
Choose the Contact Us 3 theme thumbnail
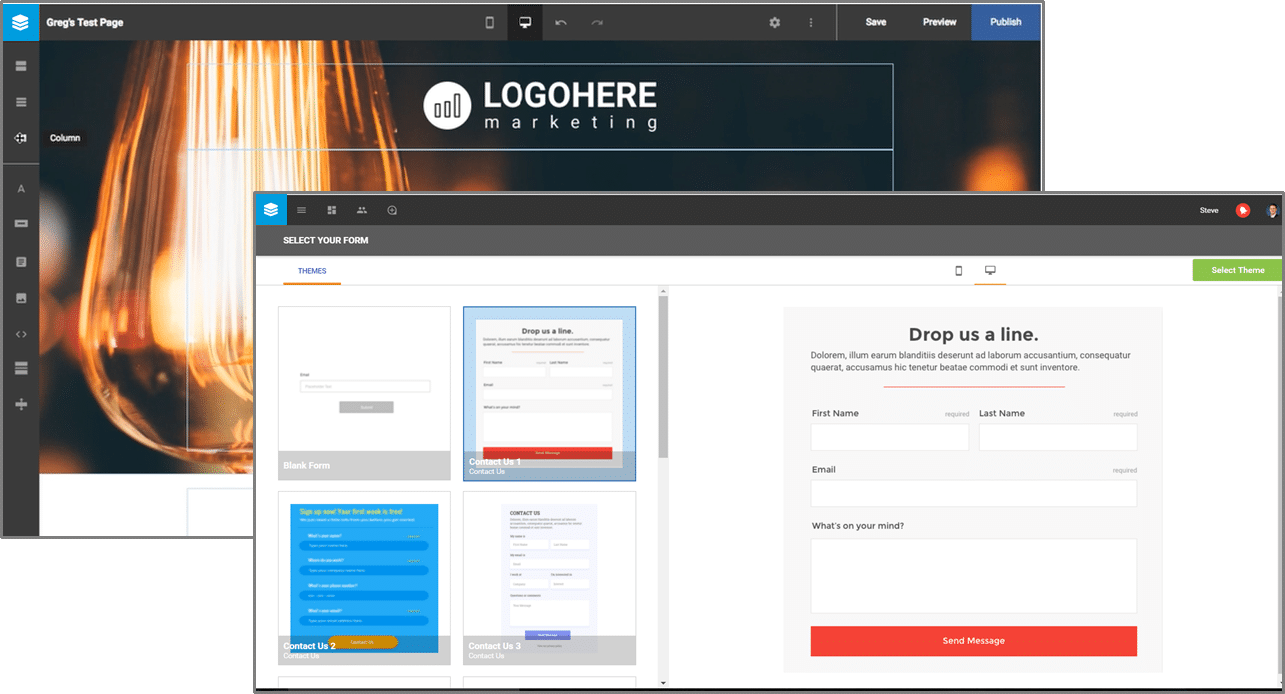point(549,578)
